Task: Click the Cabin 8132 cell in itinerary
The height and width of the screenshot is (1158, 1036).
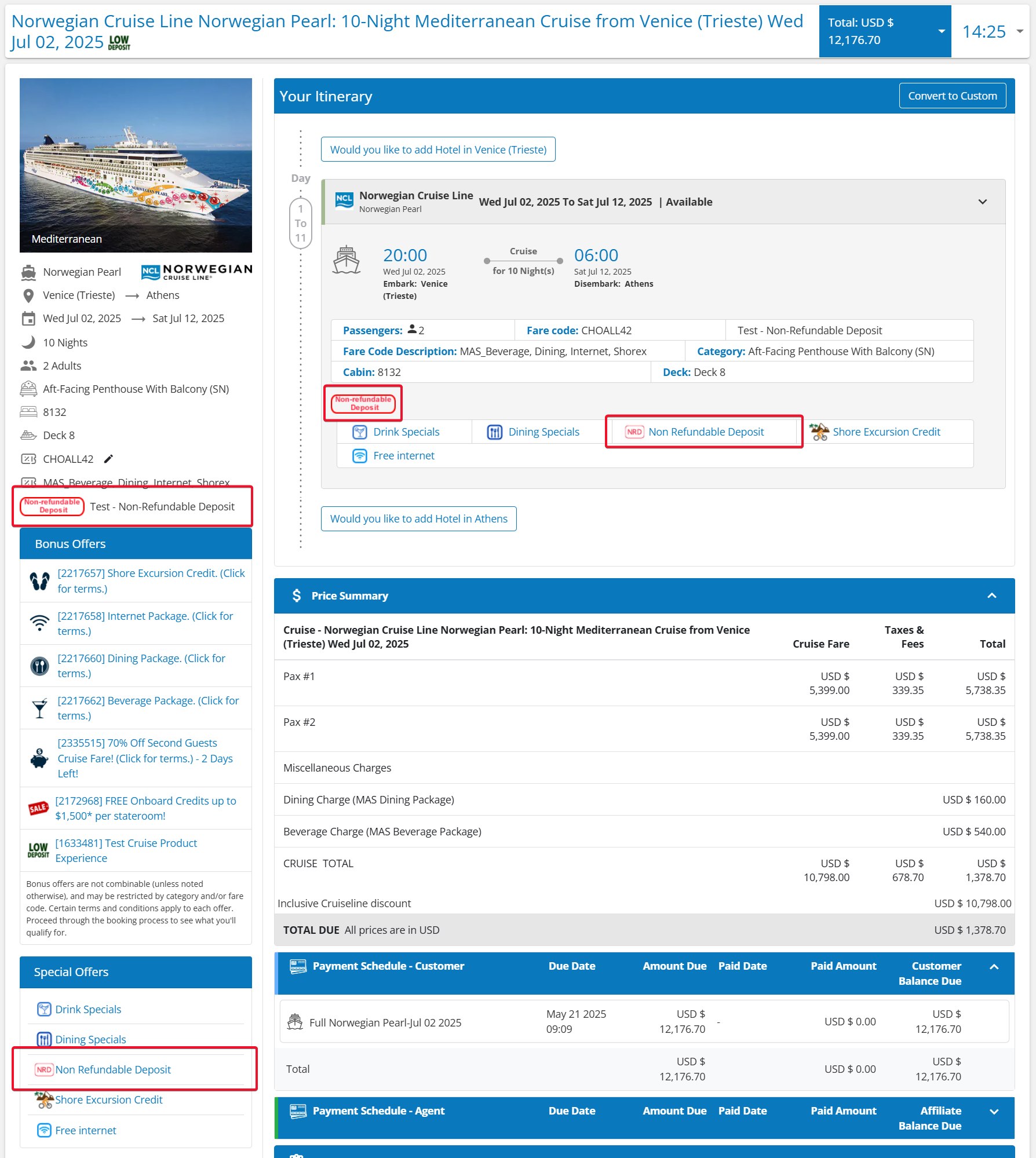Action: click(x=491, y=372)
